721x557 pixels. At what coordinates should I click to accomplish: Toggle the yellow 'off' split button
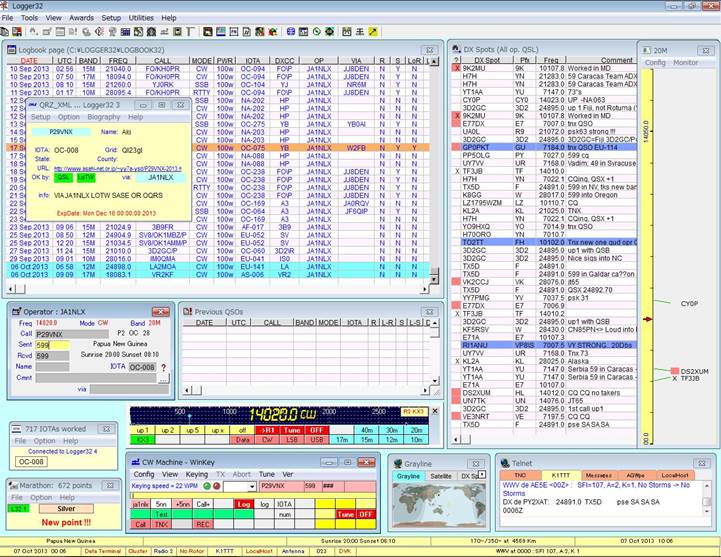(x=242, y=430)
